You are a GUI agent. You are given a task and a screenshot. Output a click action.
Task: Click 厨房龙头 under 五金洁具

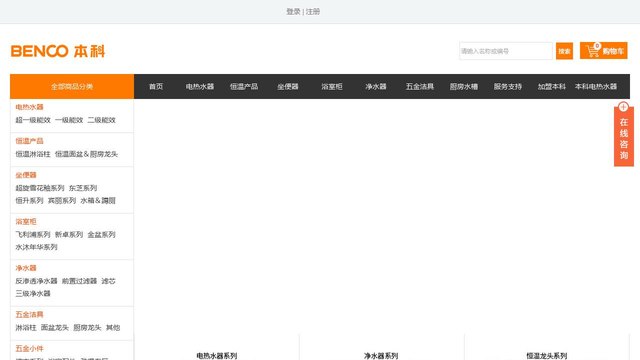point(87,327)
